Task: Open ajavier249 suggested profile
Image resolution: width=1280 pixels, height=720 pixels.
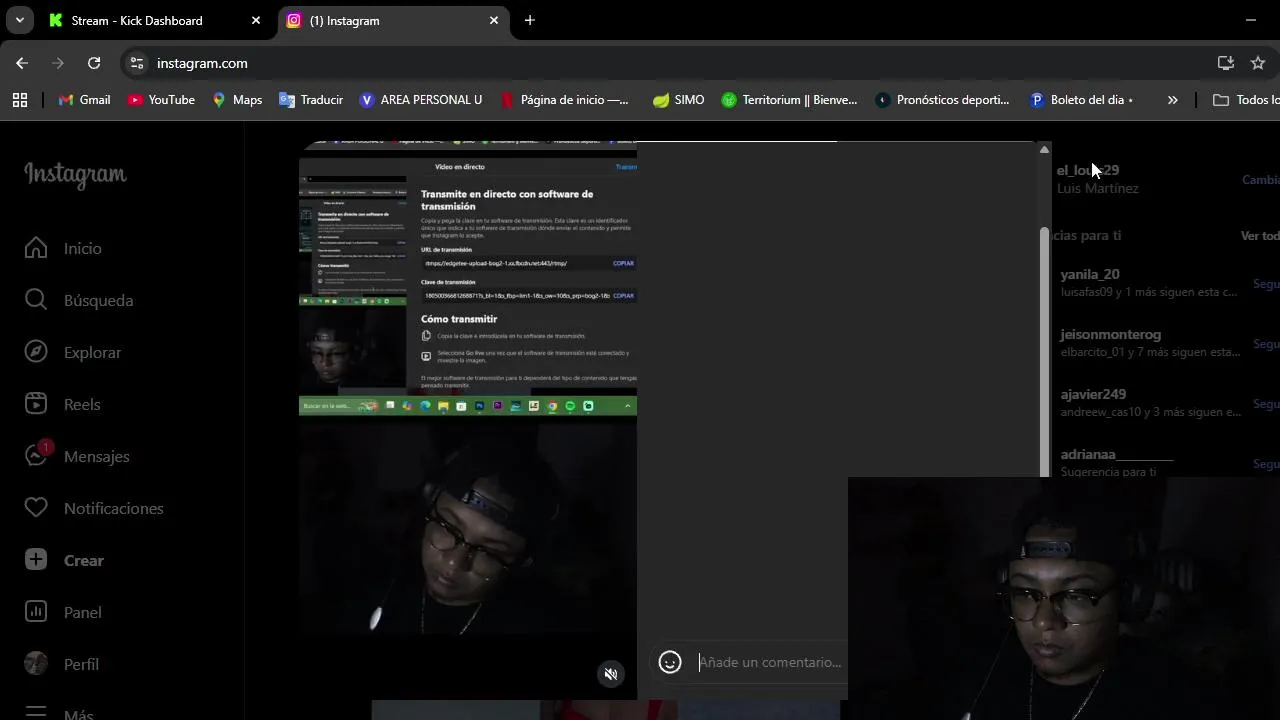Action: pos(1093,394)
